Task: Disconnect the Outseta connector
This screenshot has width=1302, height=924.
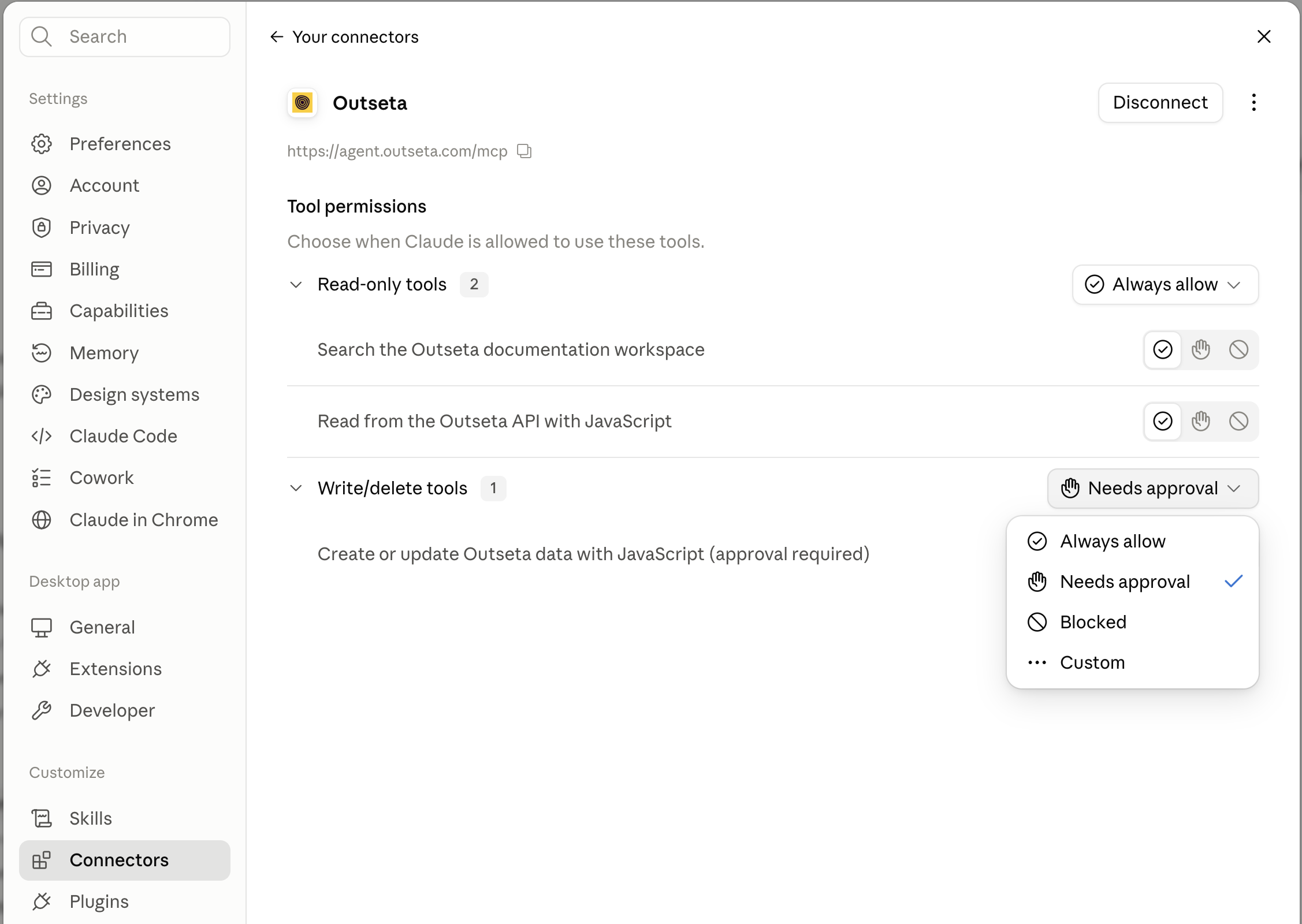Action: 1160,103
